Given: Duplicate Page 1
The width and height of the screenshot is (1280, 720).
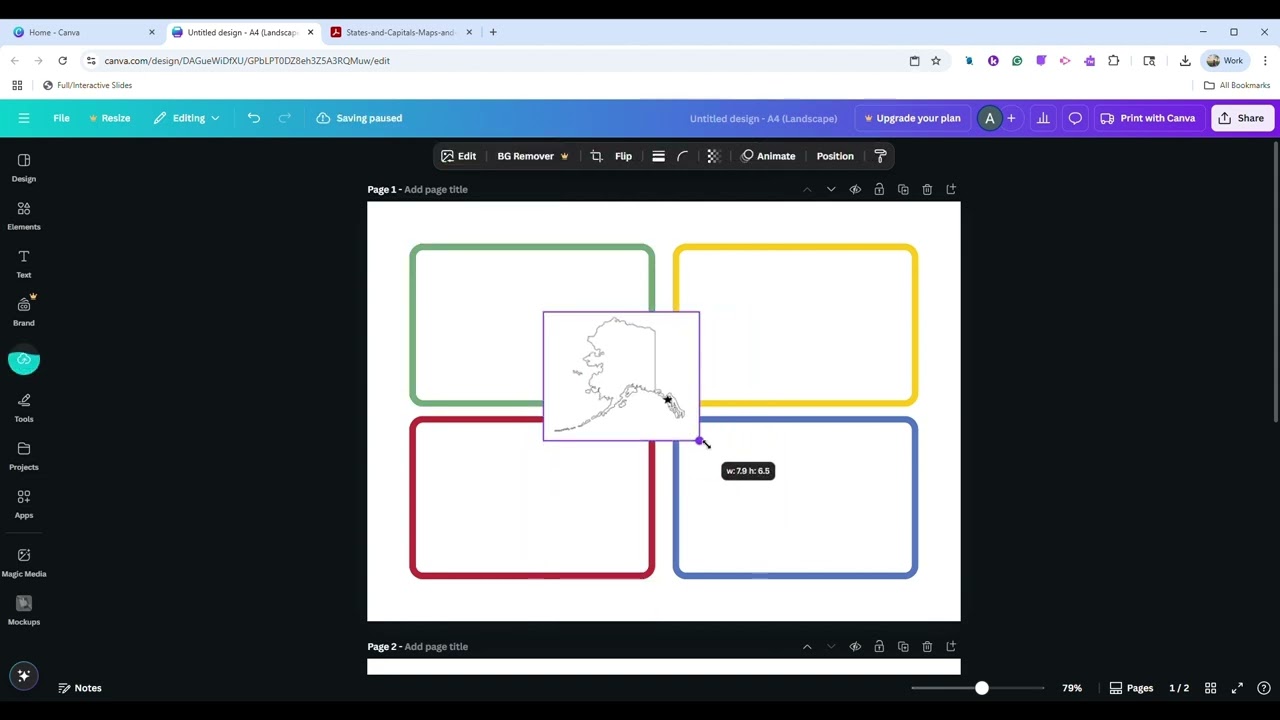Looking at the screenshot, I should click(x=903, y=189).
